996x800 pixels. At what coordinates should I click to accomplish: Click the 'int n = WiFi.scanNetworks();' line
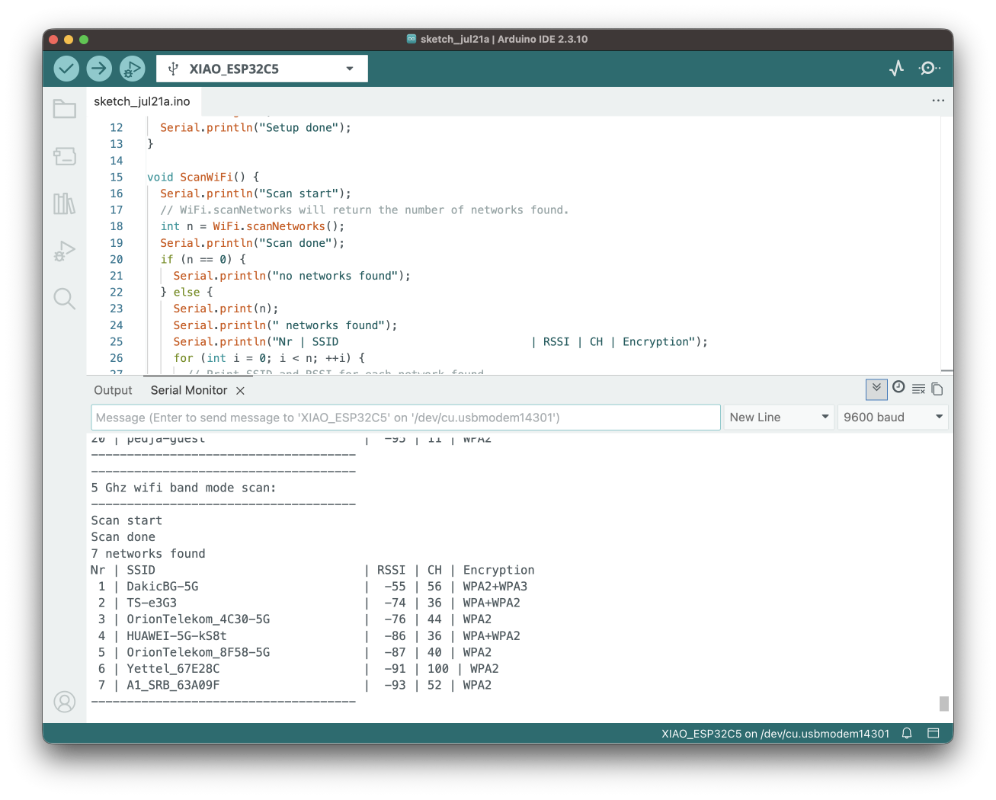pos(252,226)
